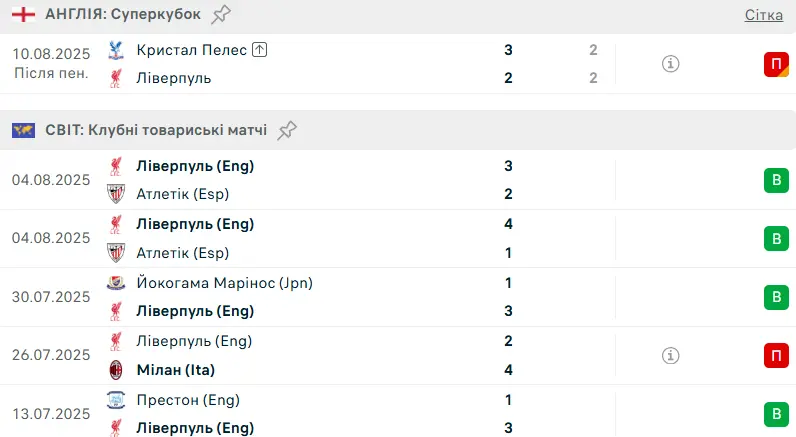Click the Йокогама Марінос (Jpn) team name

pyautogui.click(x=224, y=283)
